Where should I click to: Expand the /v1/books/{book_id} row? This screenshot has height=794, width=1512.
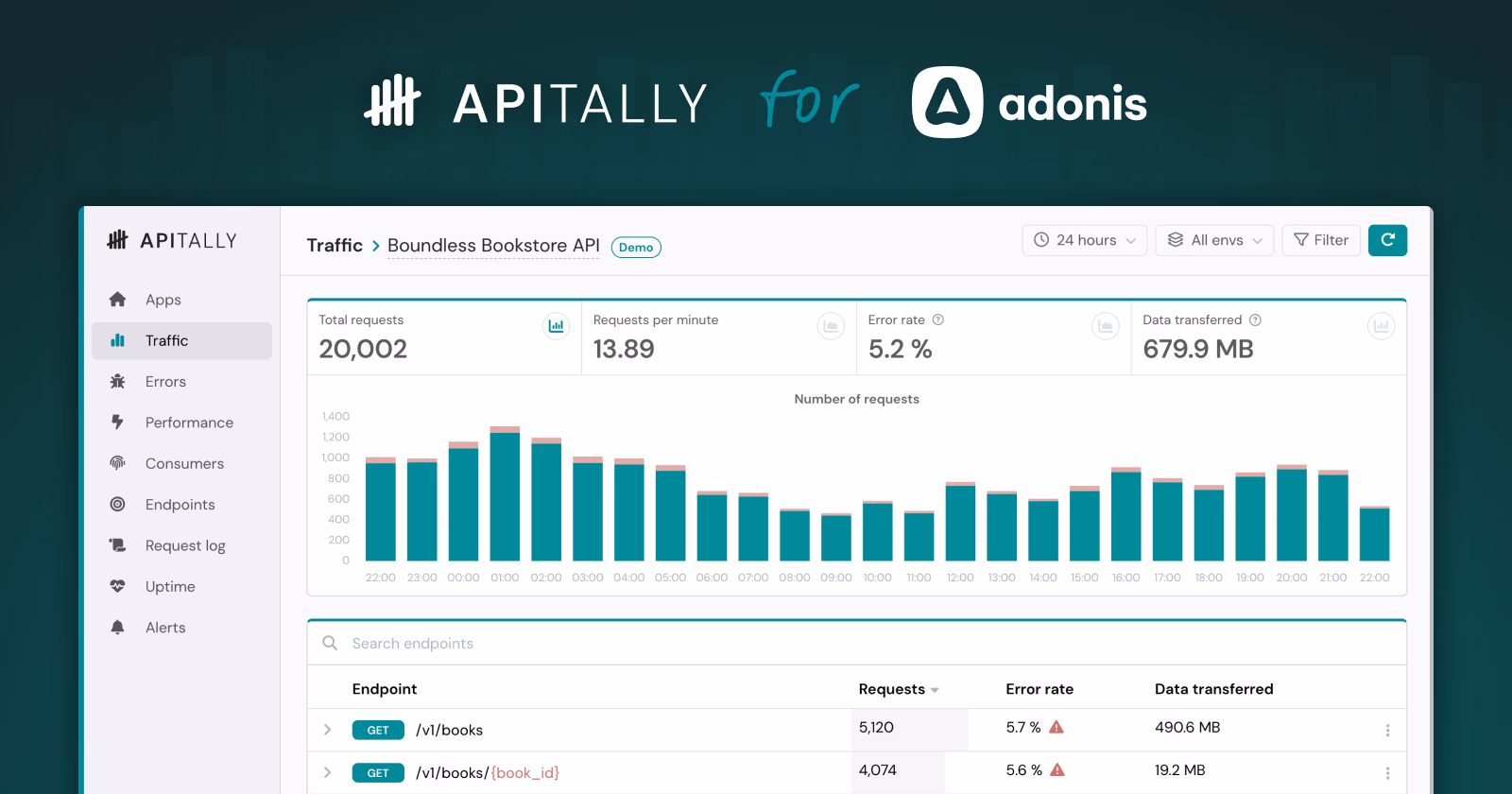327,772
